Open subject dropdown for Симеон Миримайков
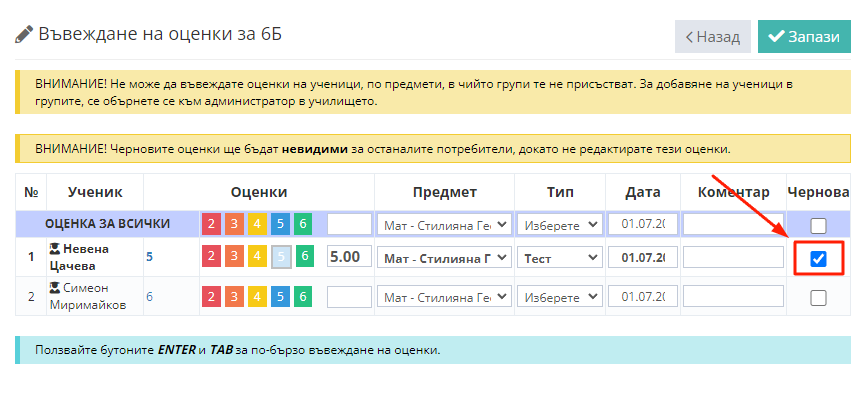The image size is (864, 399). click(445, 297)
